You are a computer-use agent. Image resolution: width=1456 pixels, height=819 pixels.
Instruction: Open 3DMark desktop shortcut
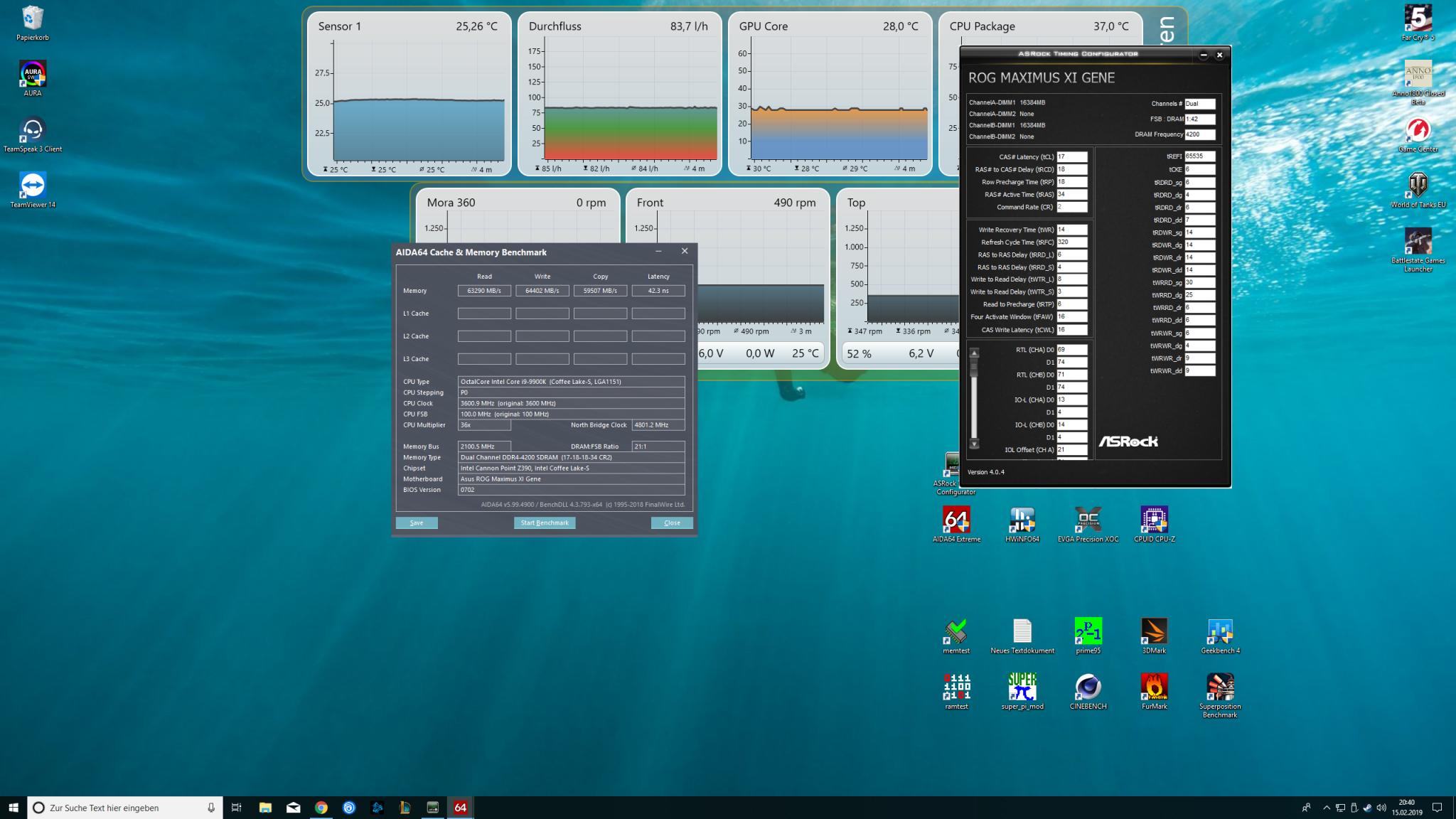point(1154,636)
